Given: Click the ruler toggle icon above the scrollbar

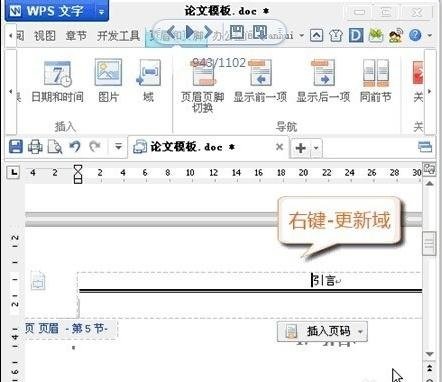Looking at the screenshot, I should click(x=429, y=169).
